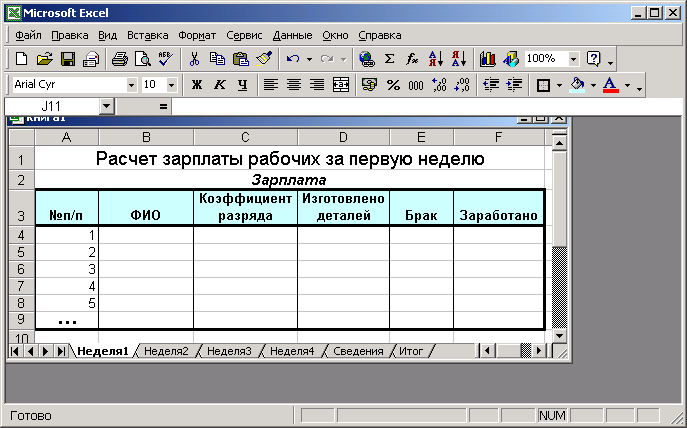Screen dimensions: 687x428
Task: Open the Данные menu
Action: pyautogui.click(x=292, y=35)
